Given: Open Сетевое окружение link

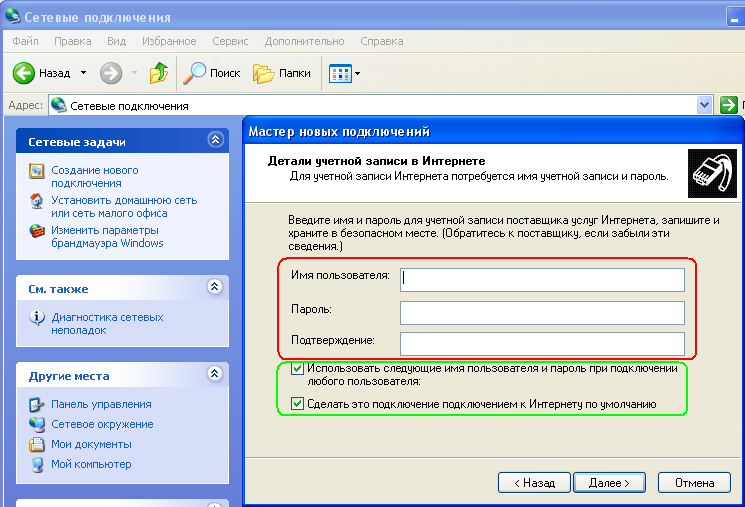Looking at the screenshot, I should click(102, 424).
